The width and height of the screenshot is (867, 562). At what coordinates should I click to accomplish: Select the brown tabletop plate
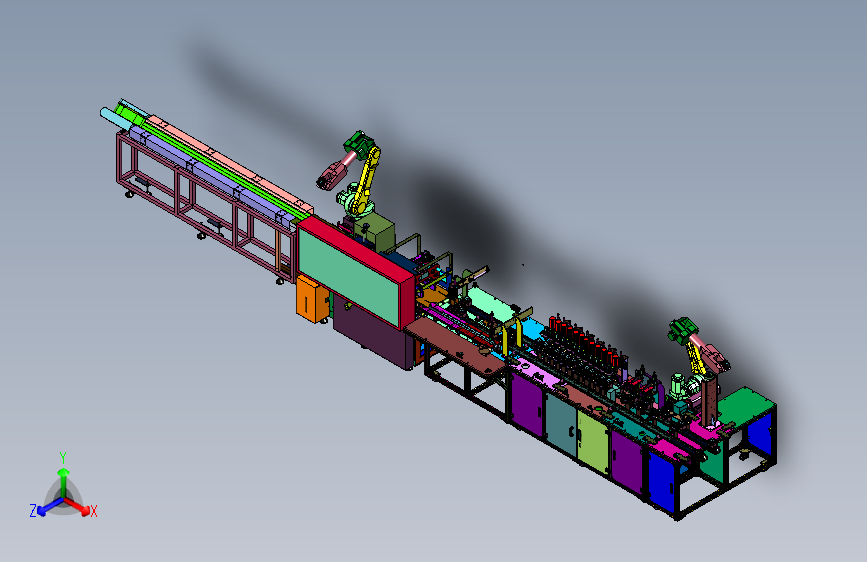(455, 347)
